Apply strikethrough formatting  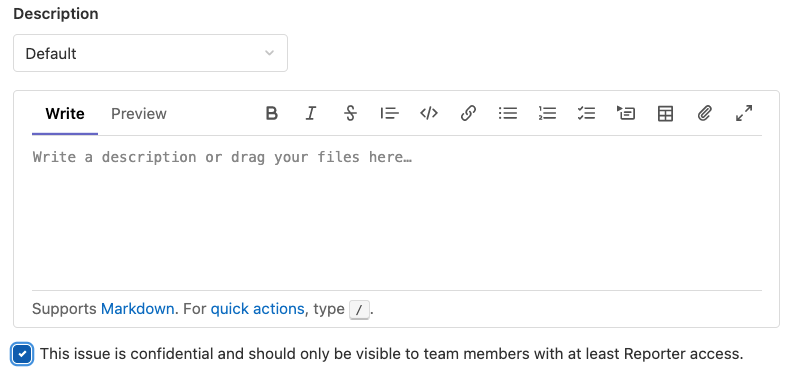click(x=350, y=114)
